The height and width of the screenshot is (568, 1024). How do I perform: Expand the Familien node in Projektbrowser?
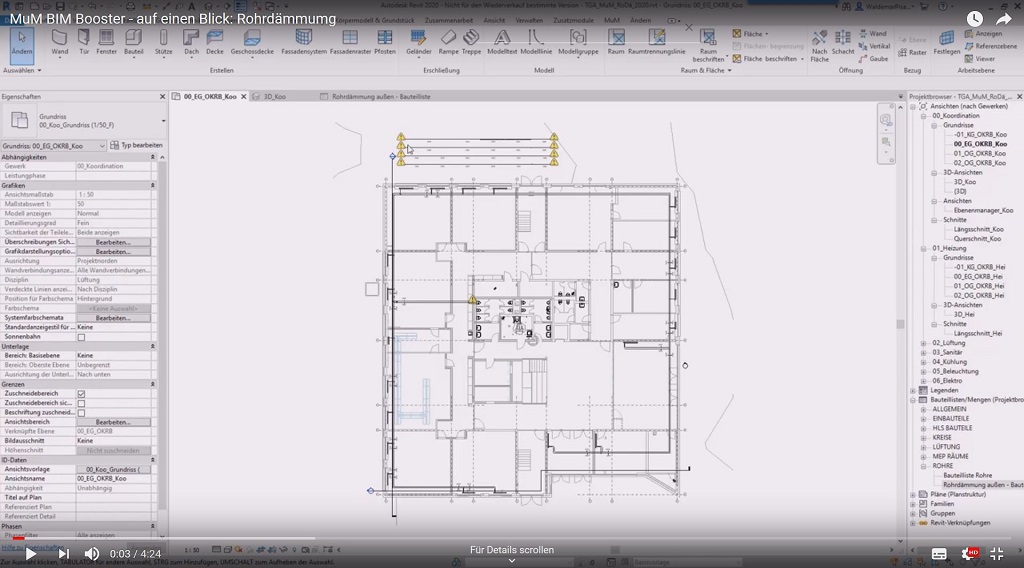coord(912,503)
